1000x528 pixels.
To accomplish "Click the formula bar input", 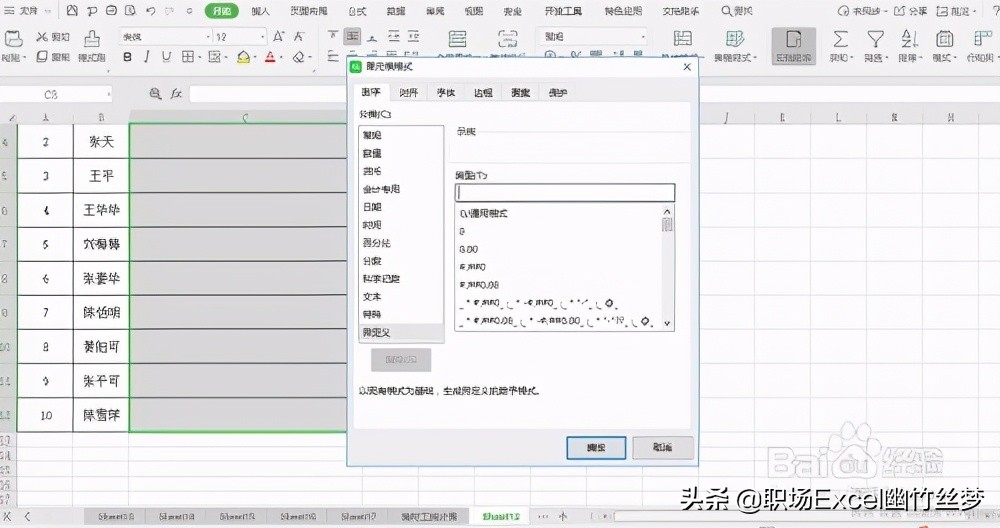I will (x=268, y=94).
